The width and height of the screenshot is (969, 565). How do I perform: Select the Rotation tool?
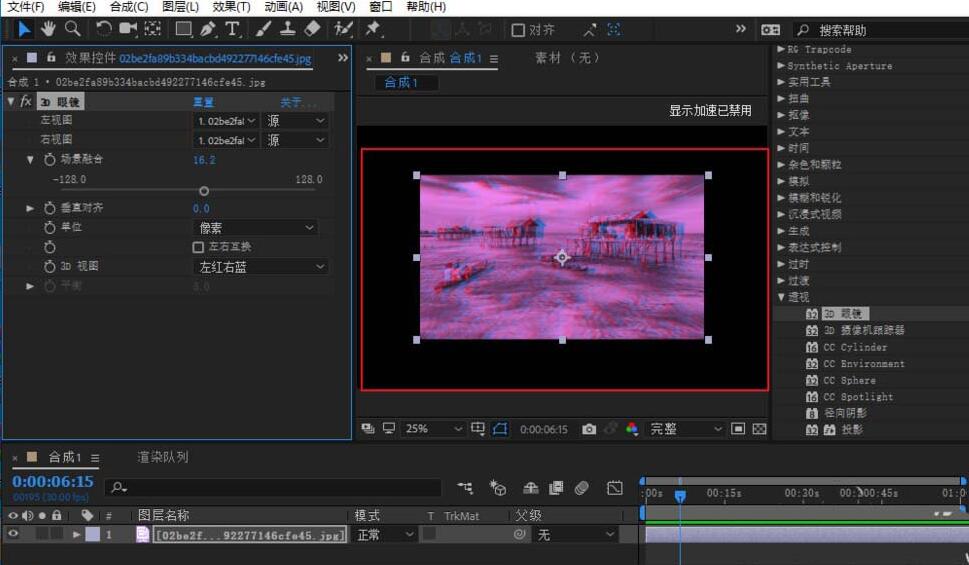click(x=103, y=28)
